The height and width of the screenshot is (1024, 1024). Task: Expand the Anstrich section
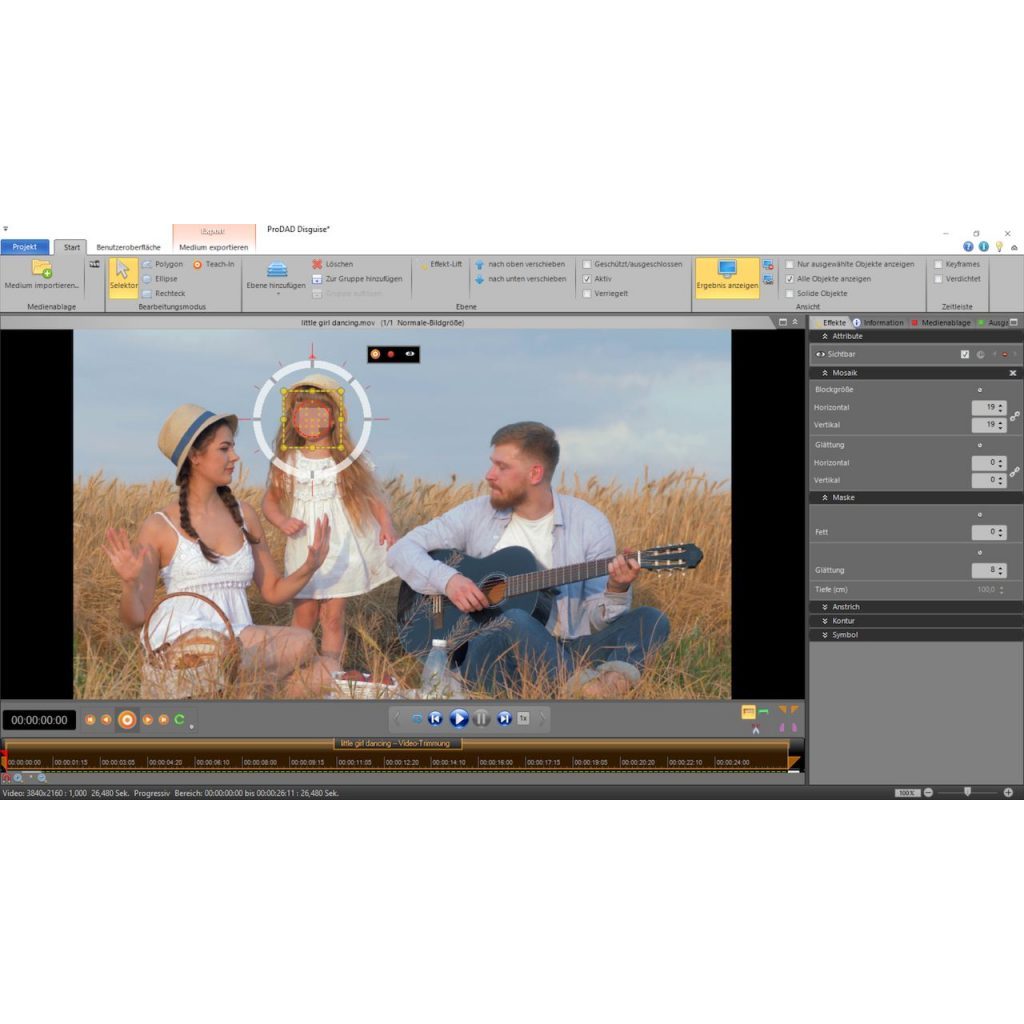[x=825, y=607]
